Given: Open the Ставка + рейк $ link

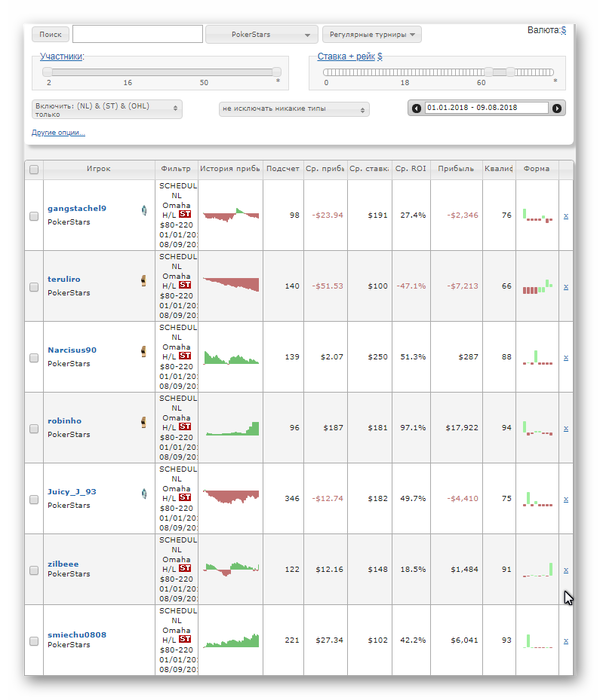Looking at the screenshot, I should pos(350,56).
